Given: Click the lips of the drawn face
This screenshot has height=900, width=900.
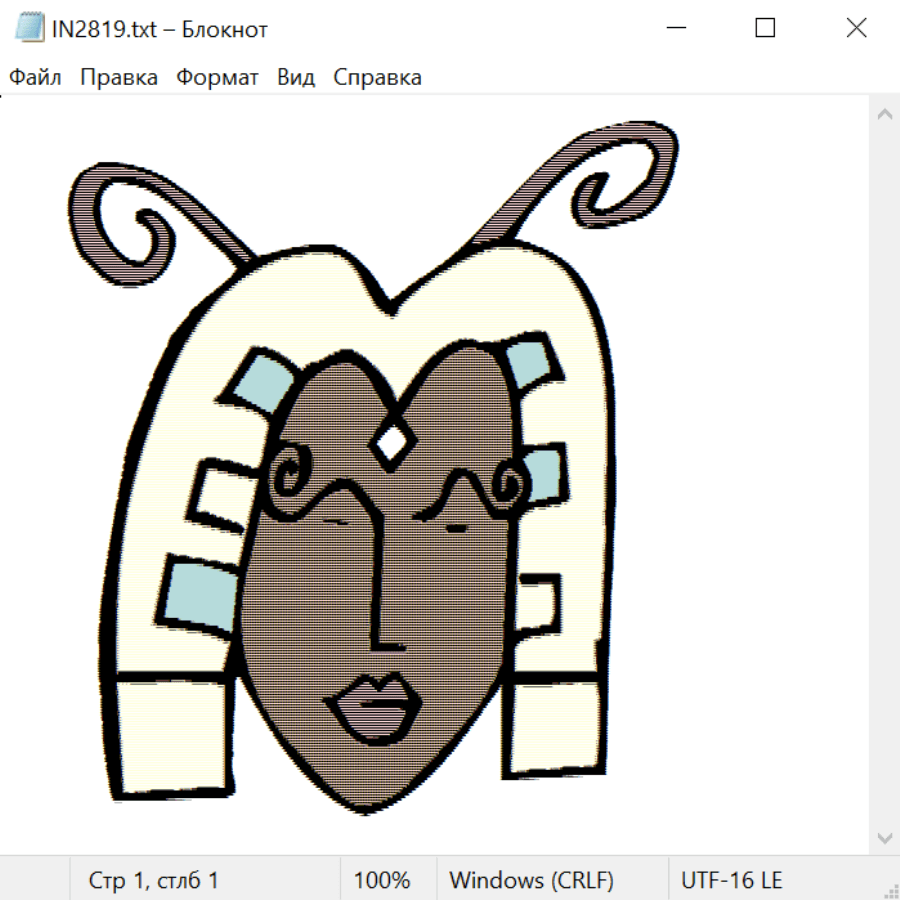Looking at the screenshot, I should pos(372,706).
